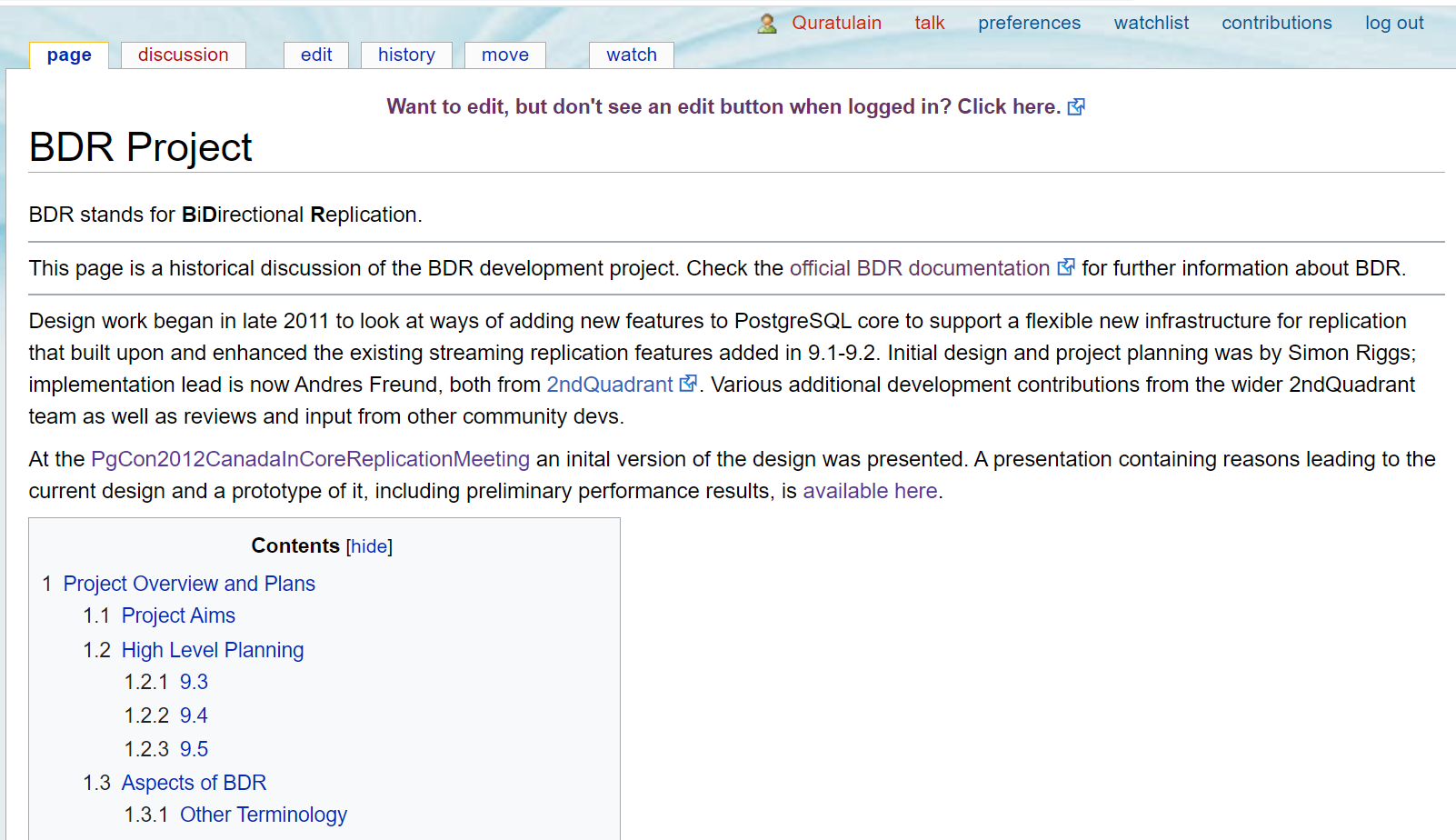Jump to Project Overview and Plans section

[x=189, y=584]
